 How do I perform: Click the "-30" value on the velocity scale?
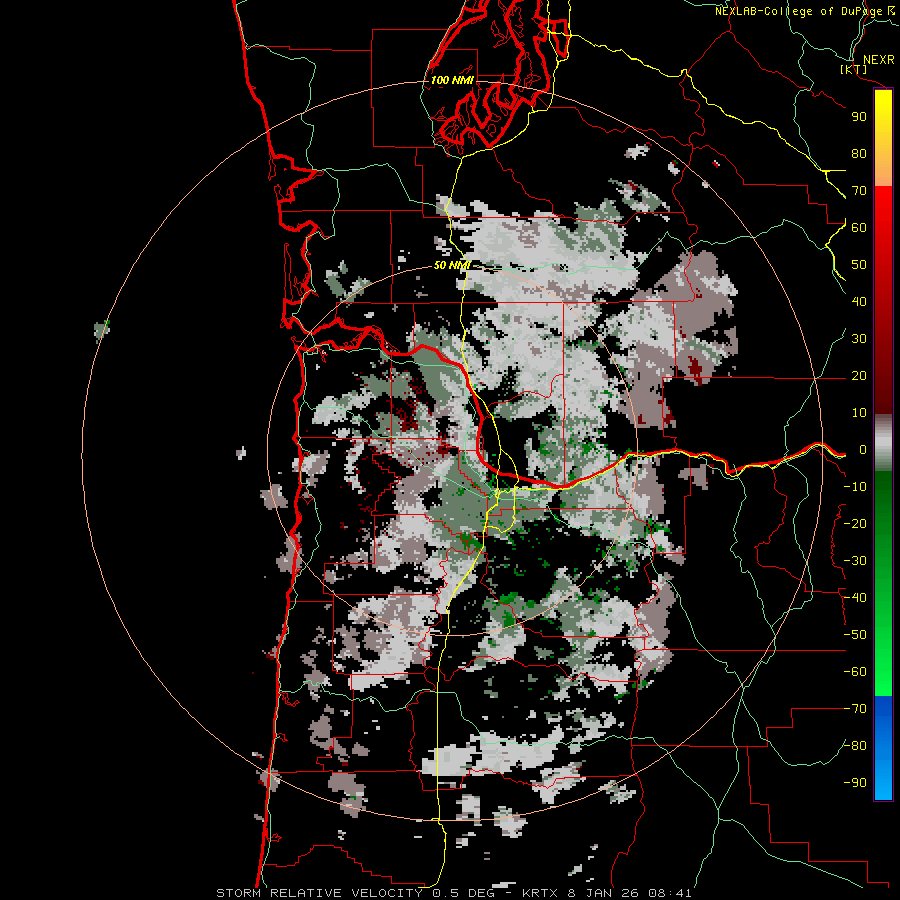click(x=855, y=561)
